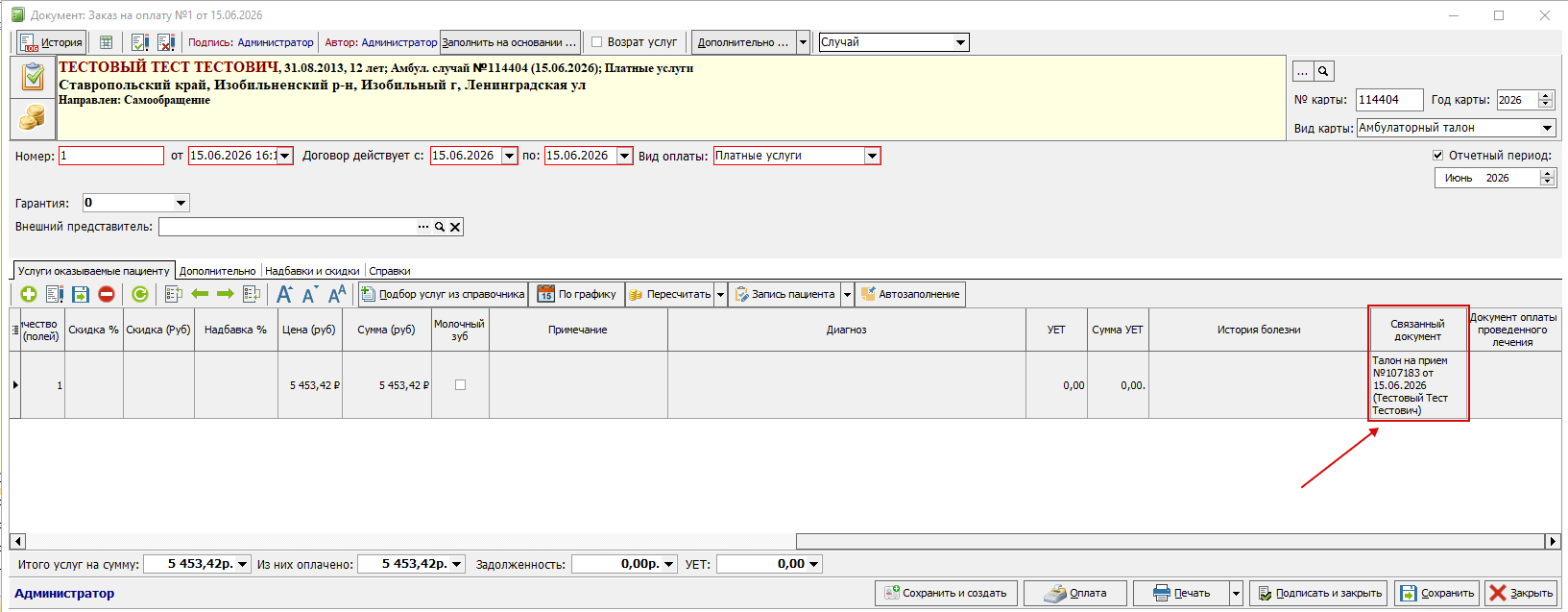The height and width of the screenshot is (612, 1568).
Task: Expand the Запись пациента dropdown arrow
Action: pyautogui.click(x=847, y=294)
